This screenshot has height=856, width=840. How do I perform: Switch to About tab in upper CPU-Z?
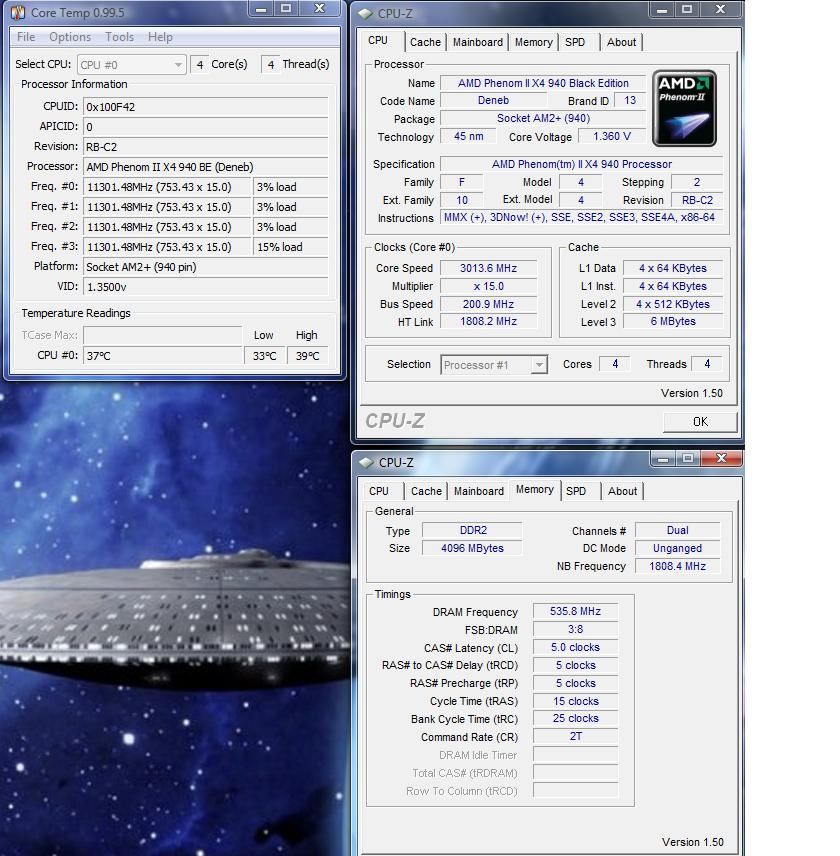[621, 42]
